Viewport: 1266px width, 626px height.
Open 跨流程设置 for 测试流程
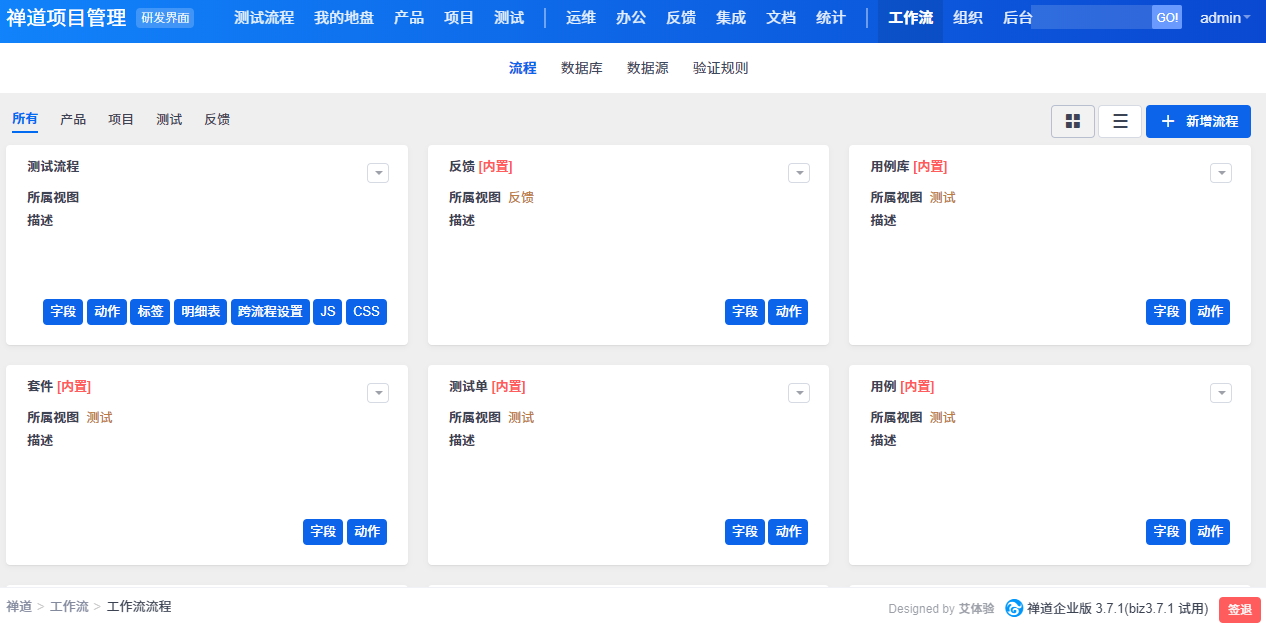tap(270, 311)
